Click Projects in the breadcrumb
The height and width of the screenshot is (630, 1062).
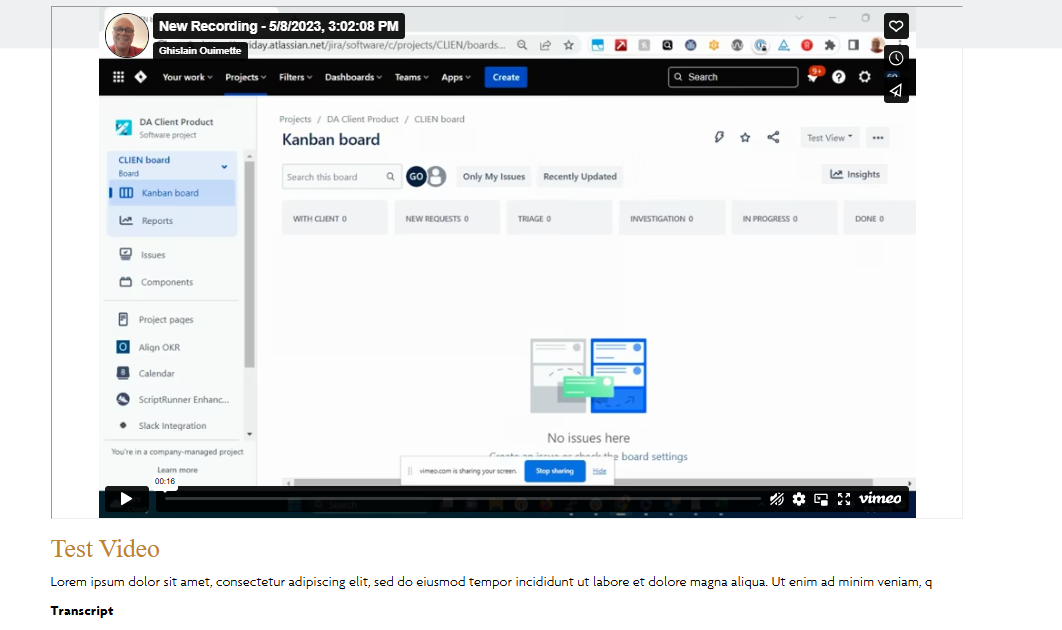(x=295, y=119)
